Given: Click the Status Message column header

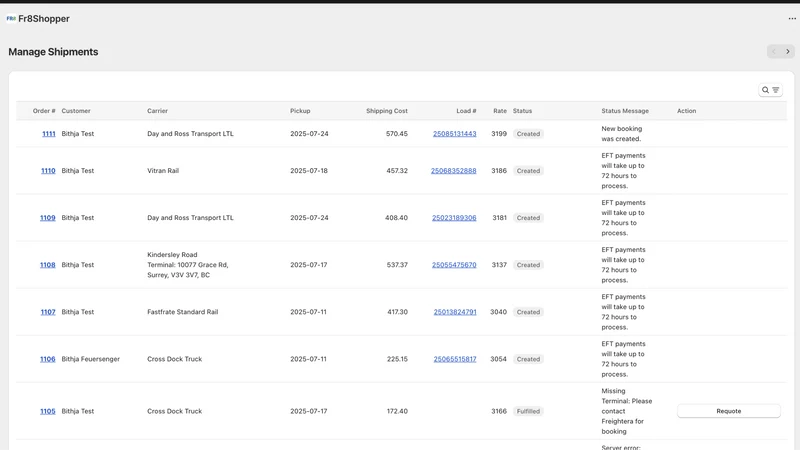Looking at the screenshot, I should point(625,111).
